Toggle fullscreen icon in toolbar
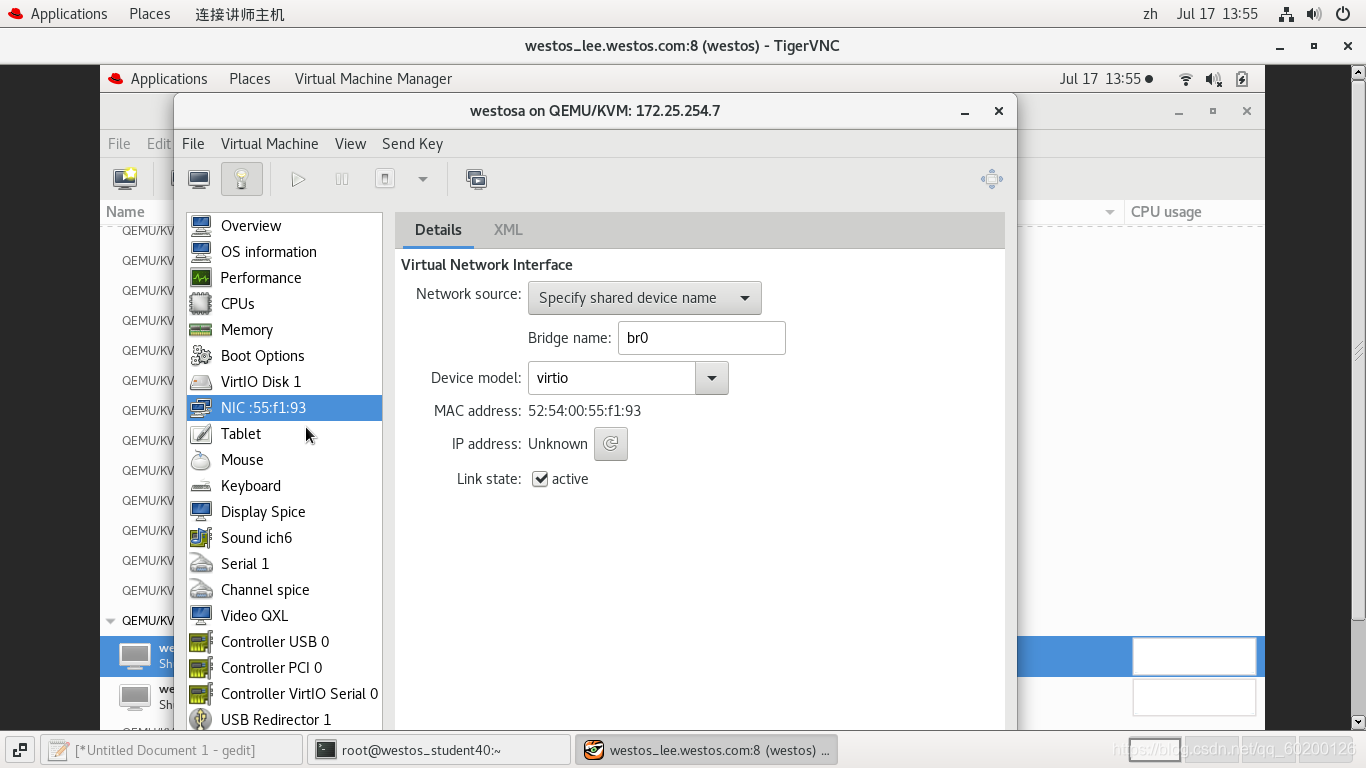The image size is (1366, 768). pyautogui.click(x=992, y=179)
